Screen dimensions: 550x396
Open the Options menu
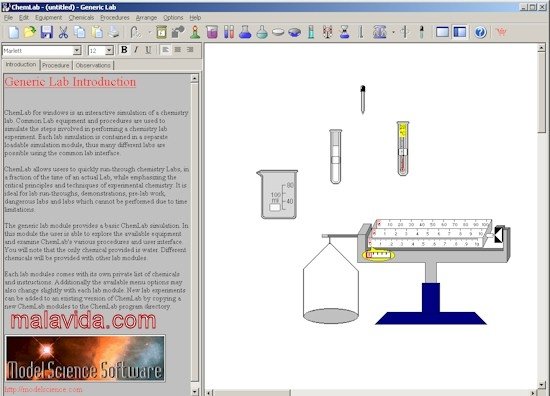(173, 18)
